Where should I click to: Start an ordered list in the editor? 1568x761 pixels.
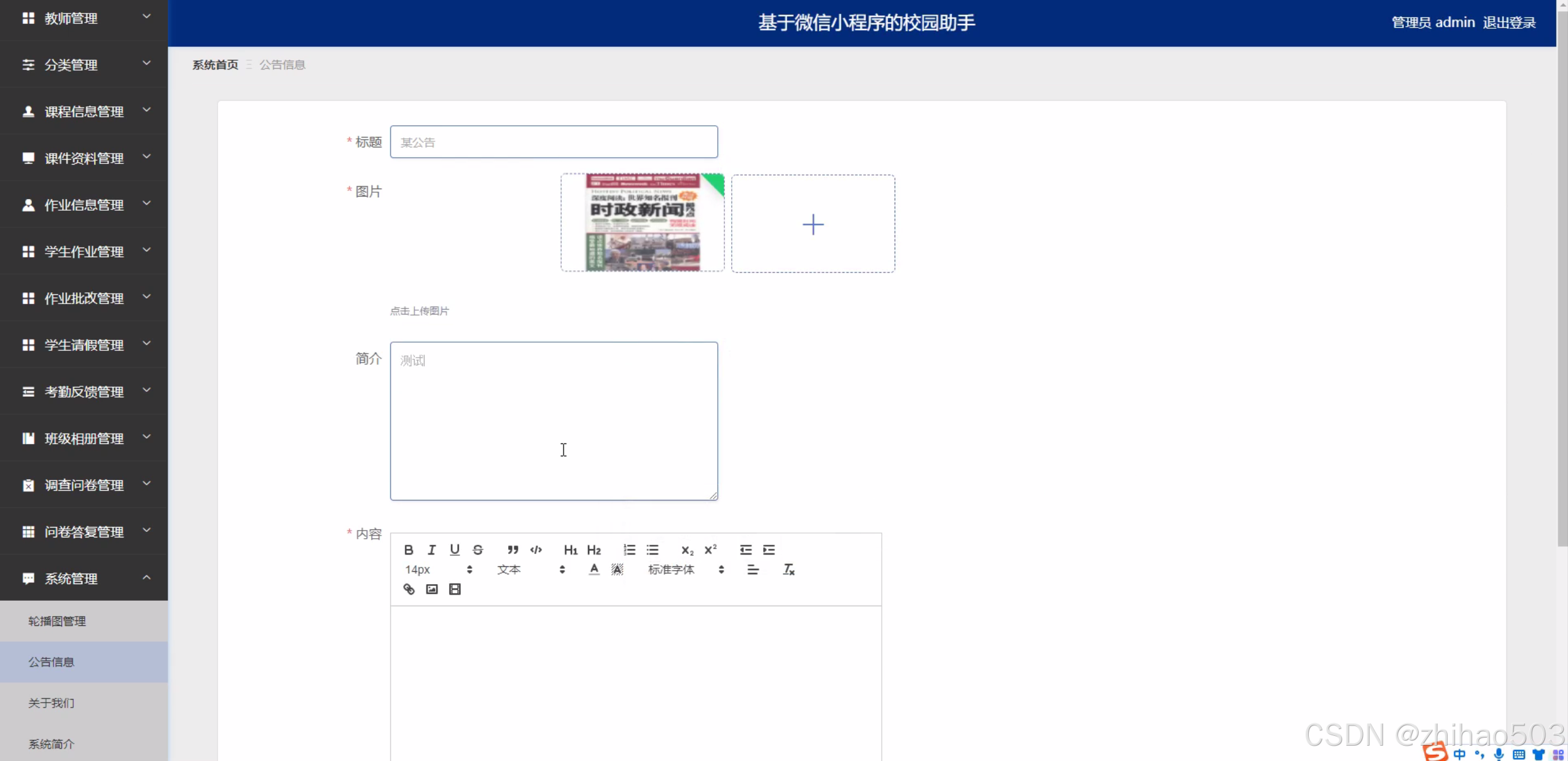pyautogui.click(x=629, y=550)
